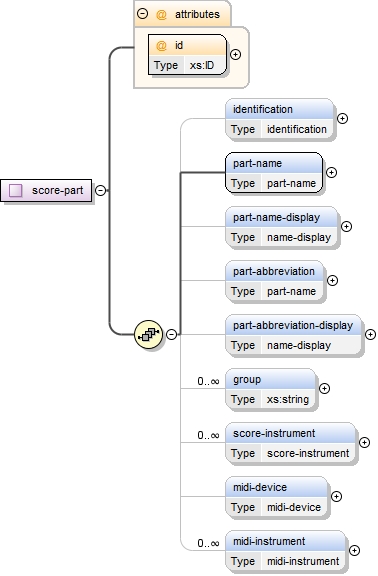The width and height of the screenshot is (378, 576).
Task: Expand the midi-device element
Action: tap(336, 496)
